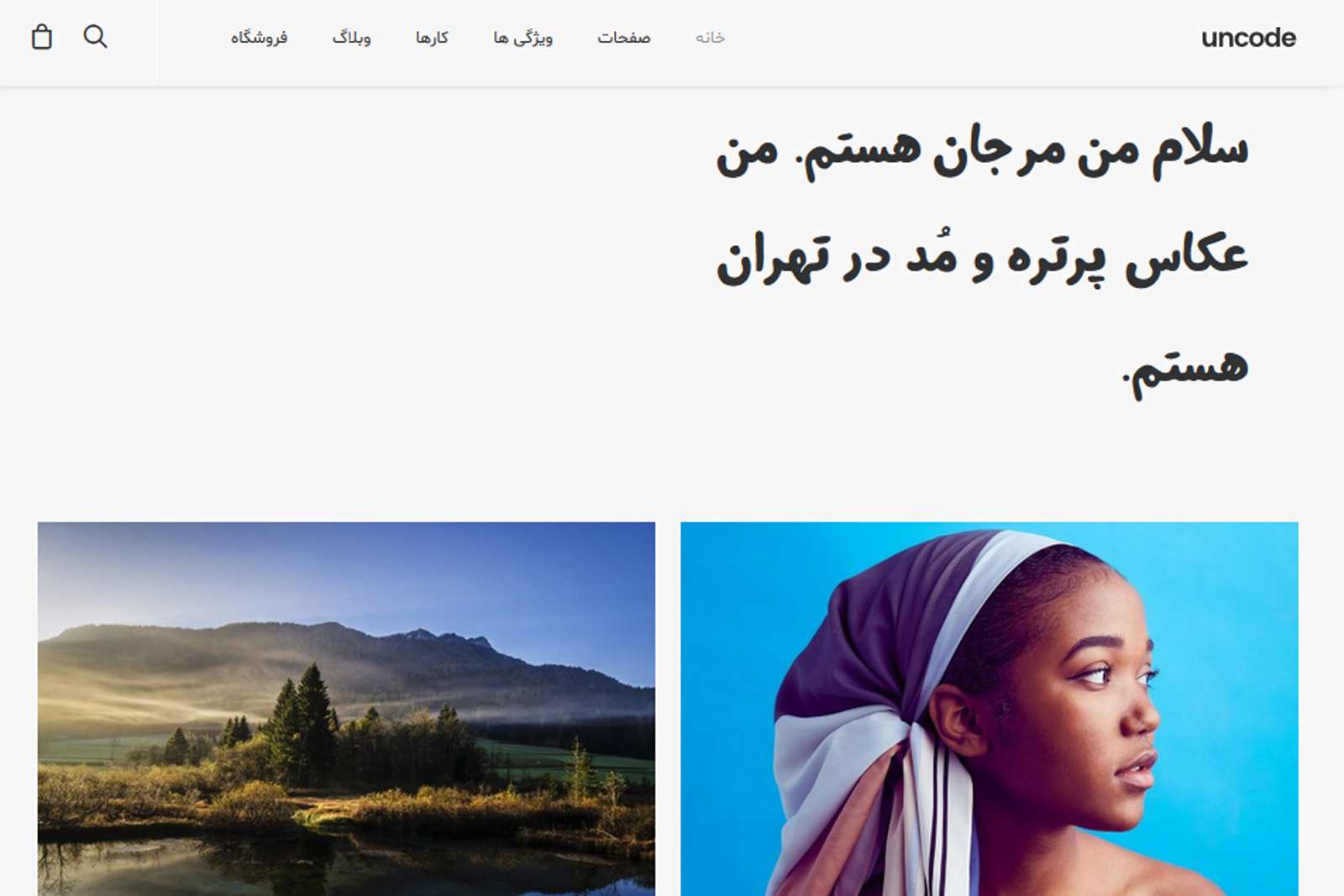This screenshot has height=896, width=1344.
Task: Click the uncode logo
Action: pos(1248,38)
